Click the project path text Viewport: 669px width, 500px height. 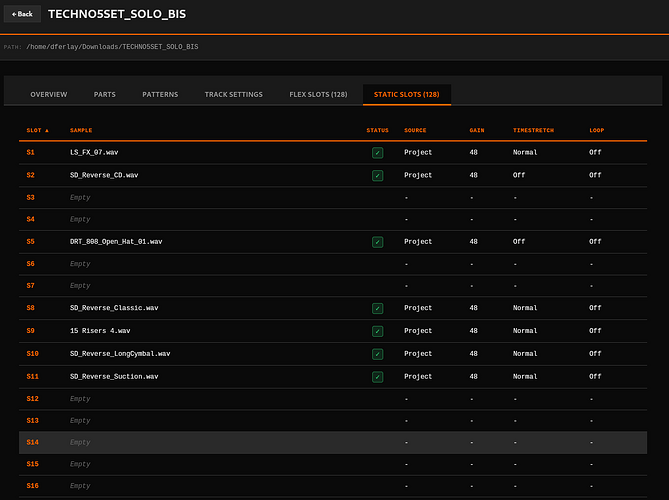coord(112,47)
